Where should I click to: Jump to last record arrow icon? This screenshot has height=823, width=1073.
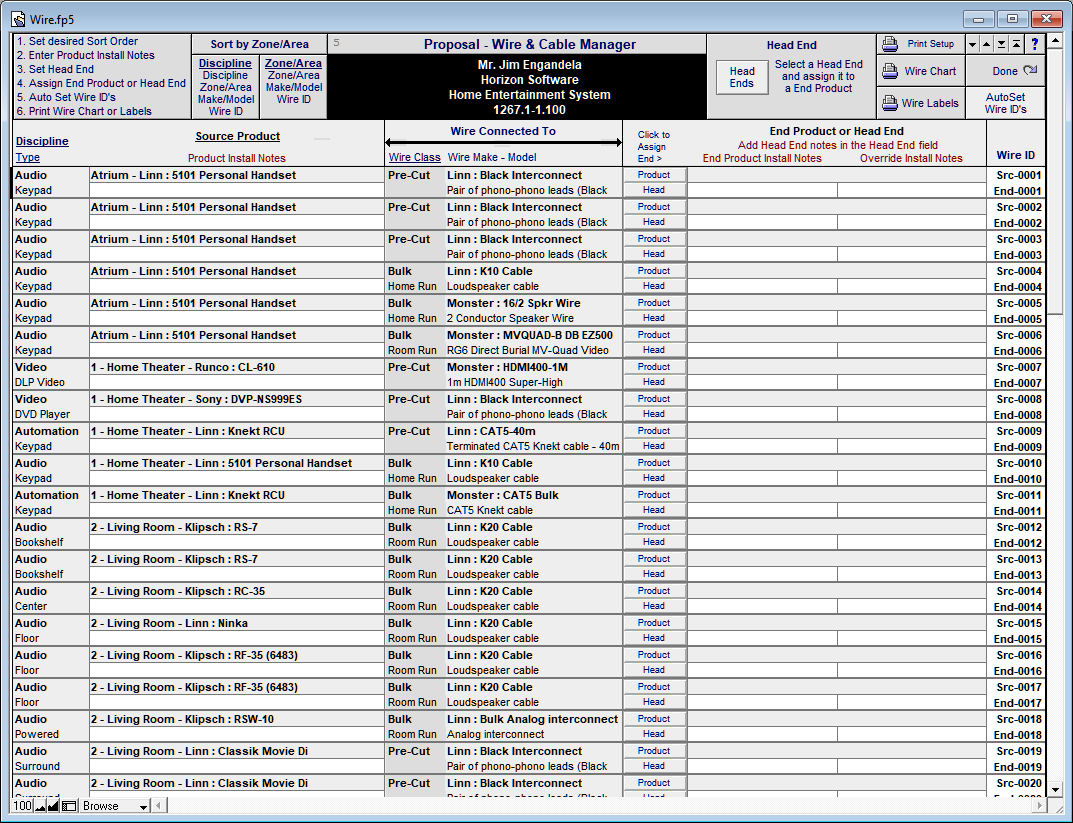[1001, 44]
